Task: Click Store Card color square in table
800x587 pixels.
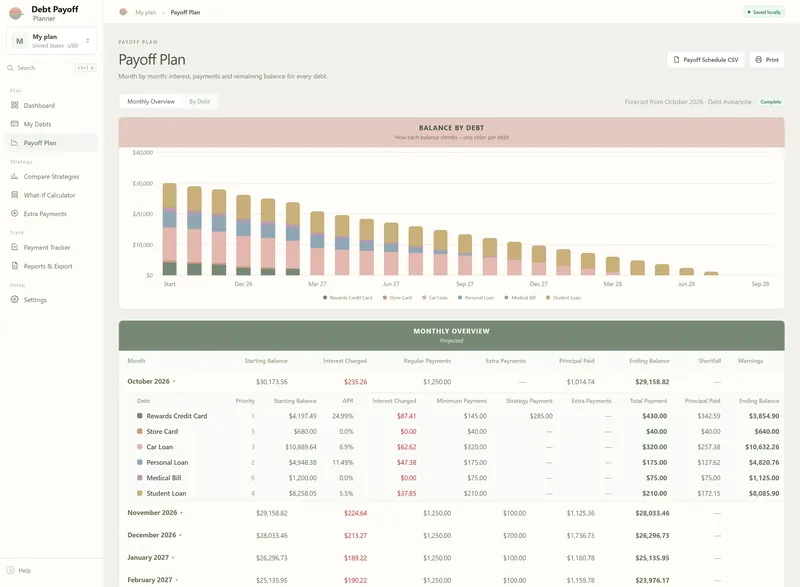Action: click(139, 431)
